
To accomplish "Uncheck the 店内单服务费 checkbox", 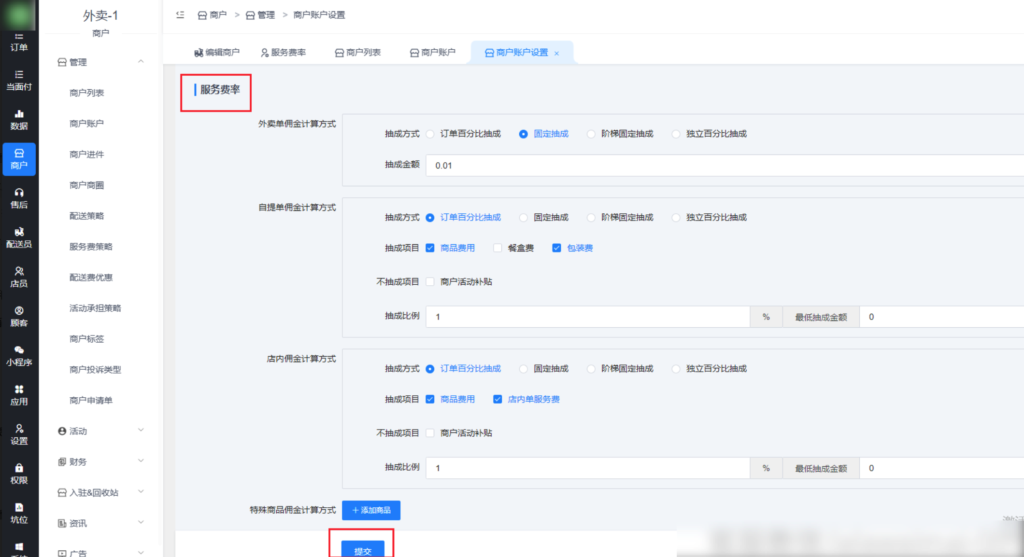I will [497, 399].
